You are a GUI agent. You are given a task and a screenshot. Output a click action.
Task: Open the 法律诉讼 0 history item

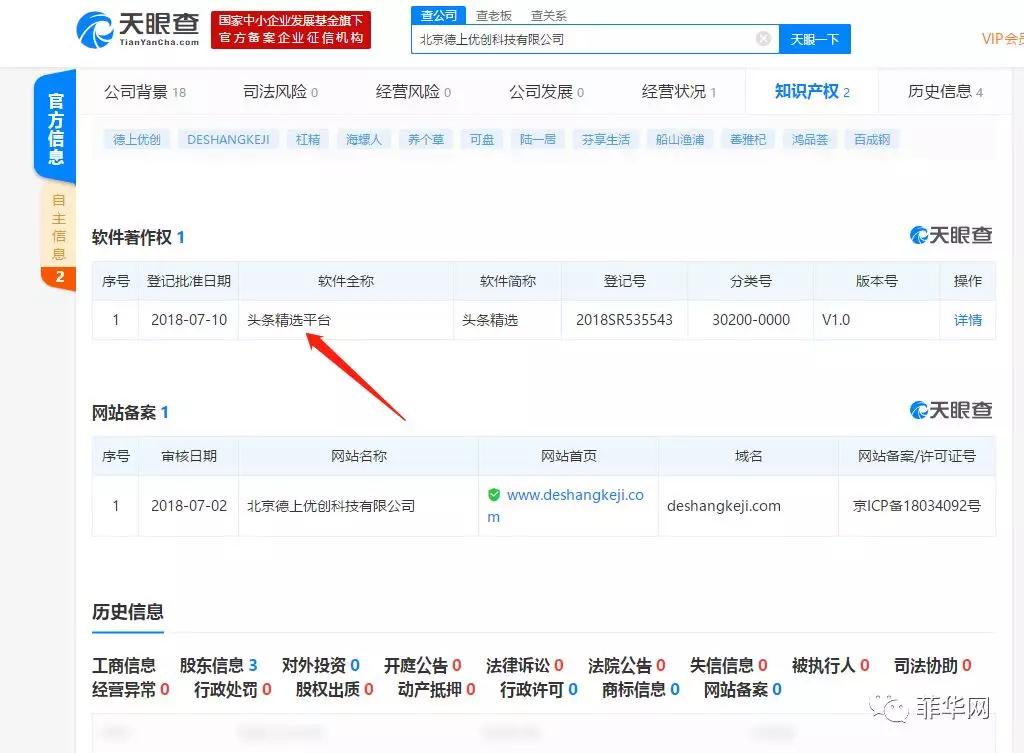524,665
